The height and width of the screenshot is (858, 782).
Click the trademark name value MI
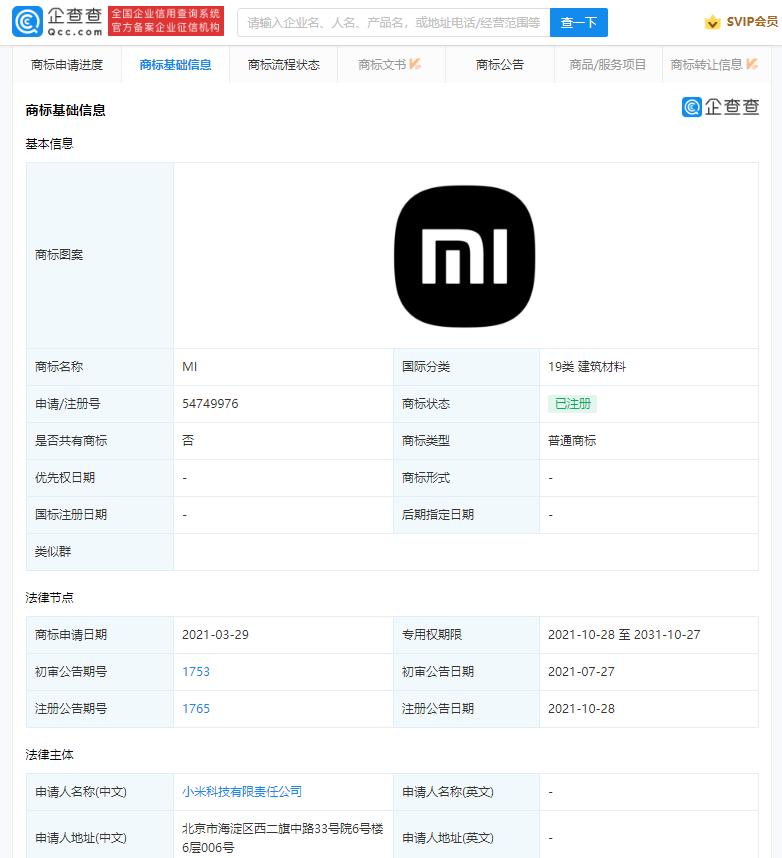189,367
